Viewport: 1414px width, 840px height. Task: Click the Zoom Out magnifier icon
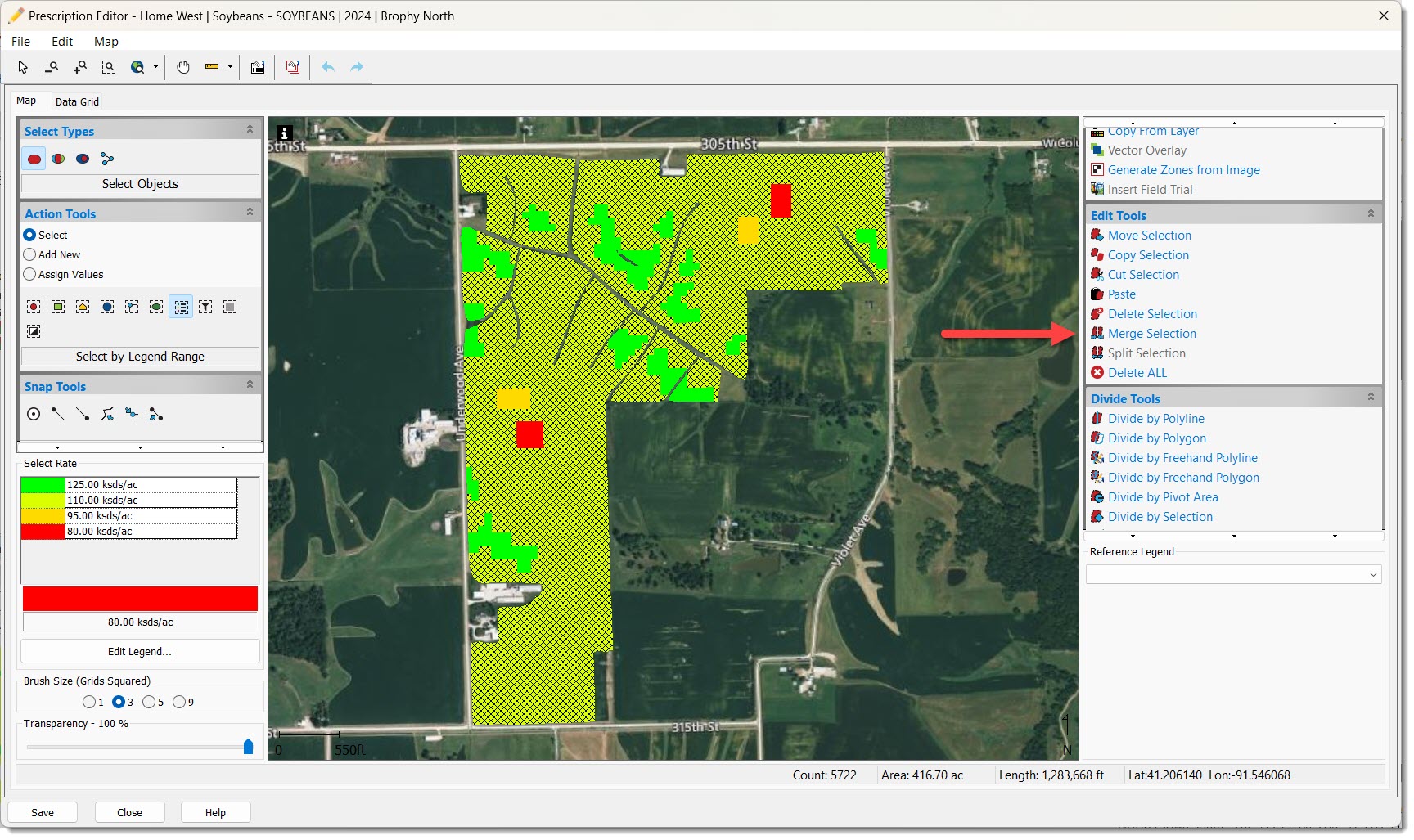pyautogui.click(x=52, y=67)
